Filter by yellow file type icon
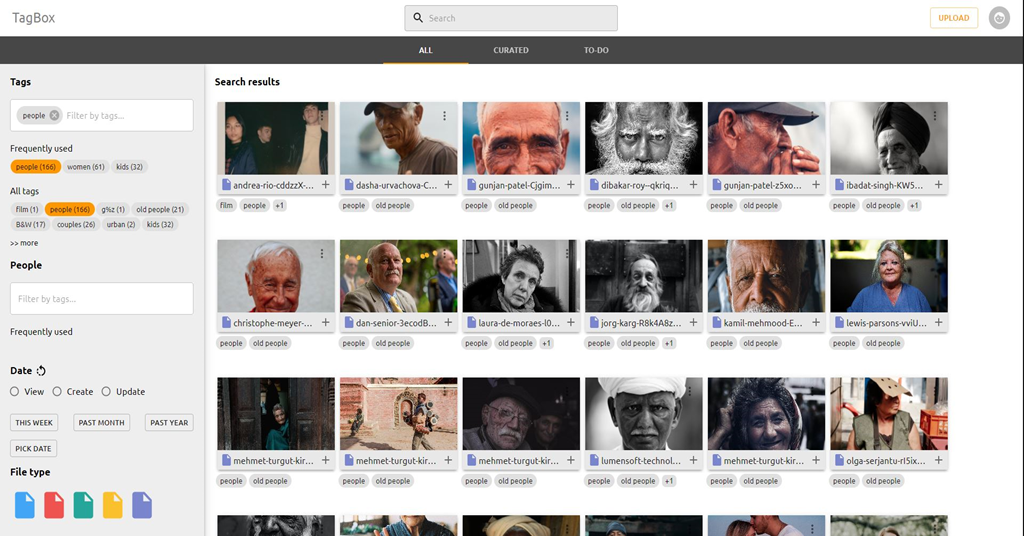This screenshot has height=536, width=1024. tap(112, 505)
